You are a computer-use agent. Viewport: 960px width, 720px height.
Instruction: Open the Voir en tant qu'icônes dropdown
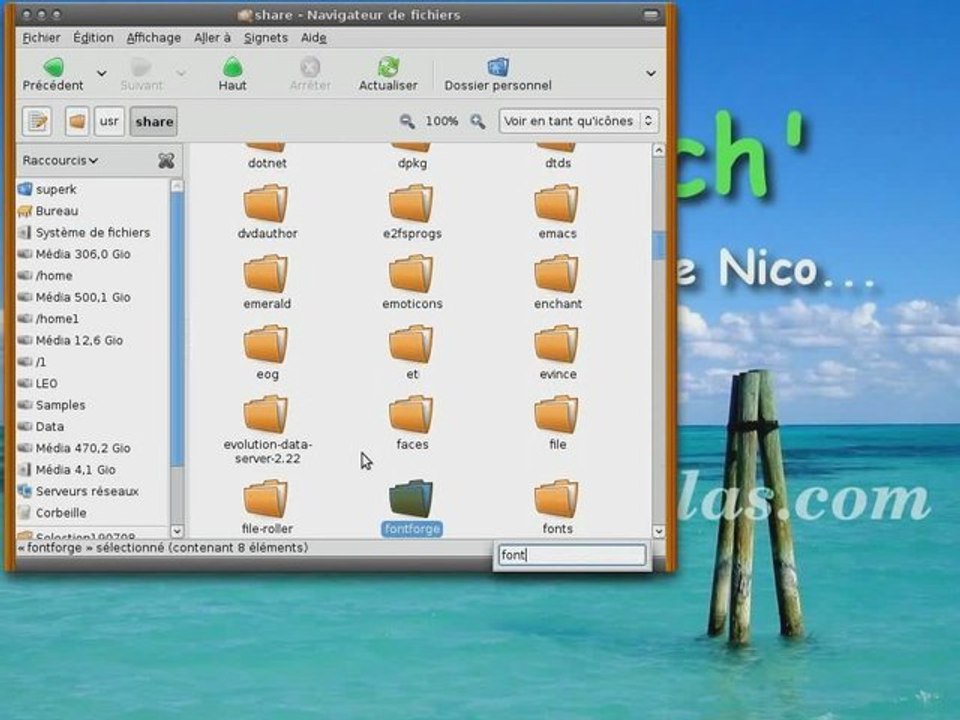tap(579, 121)
